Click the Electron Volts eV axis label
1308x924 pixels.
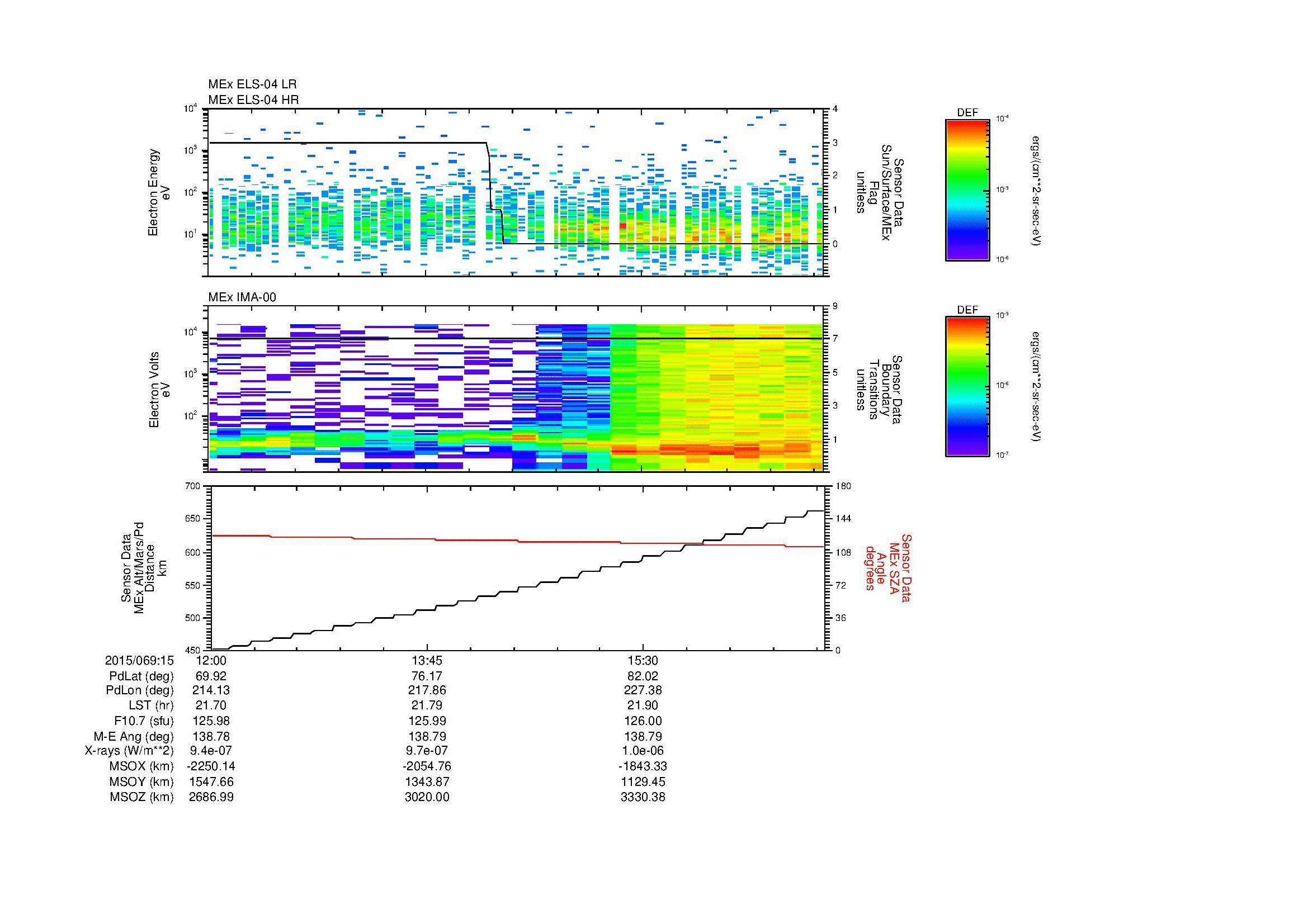pos(159,390)
